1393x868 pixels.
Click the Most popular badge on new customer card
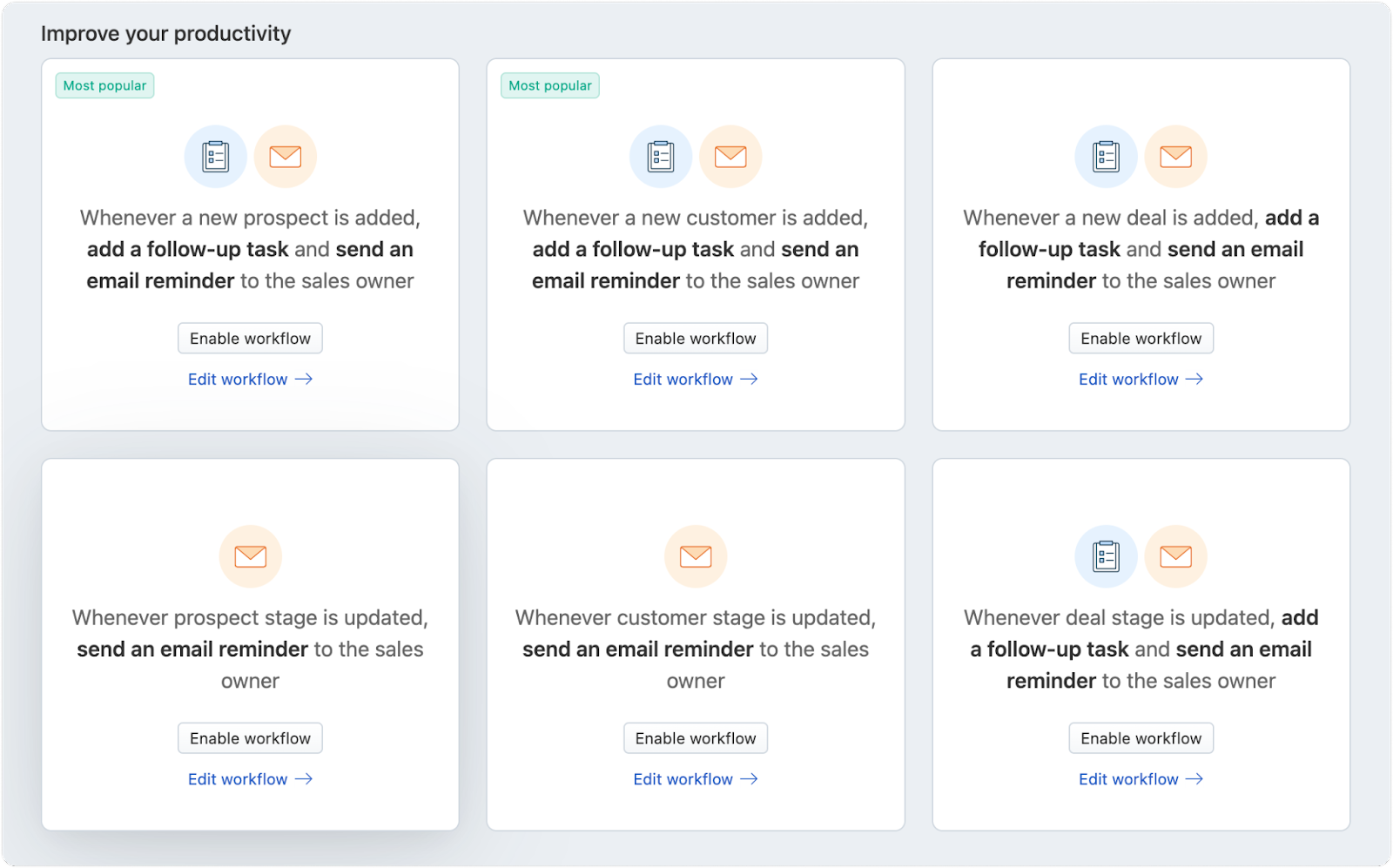(549, 85)
